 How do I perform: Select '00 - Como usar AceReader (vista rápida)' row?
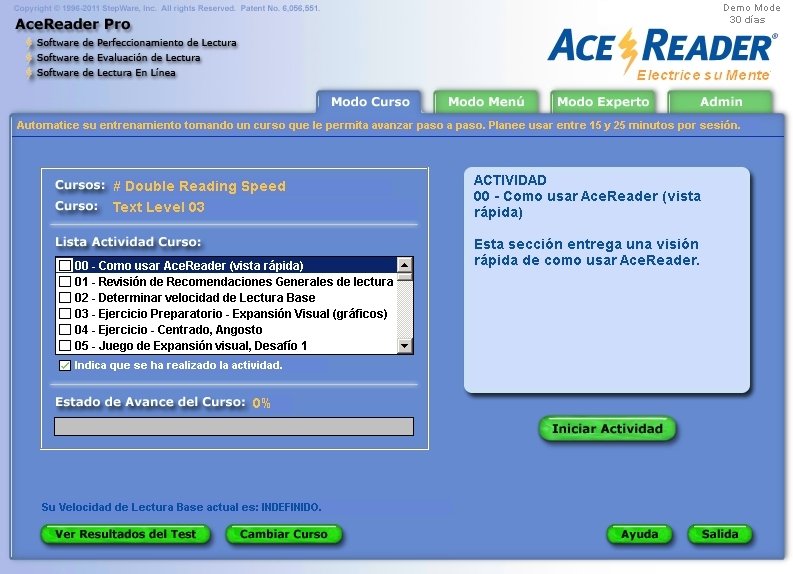226,266
